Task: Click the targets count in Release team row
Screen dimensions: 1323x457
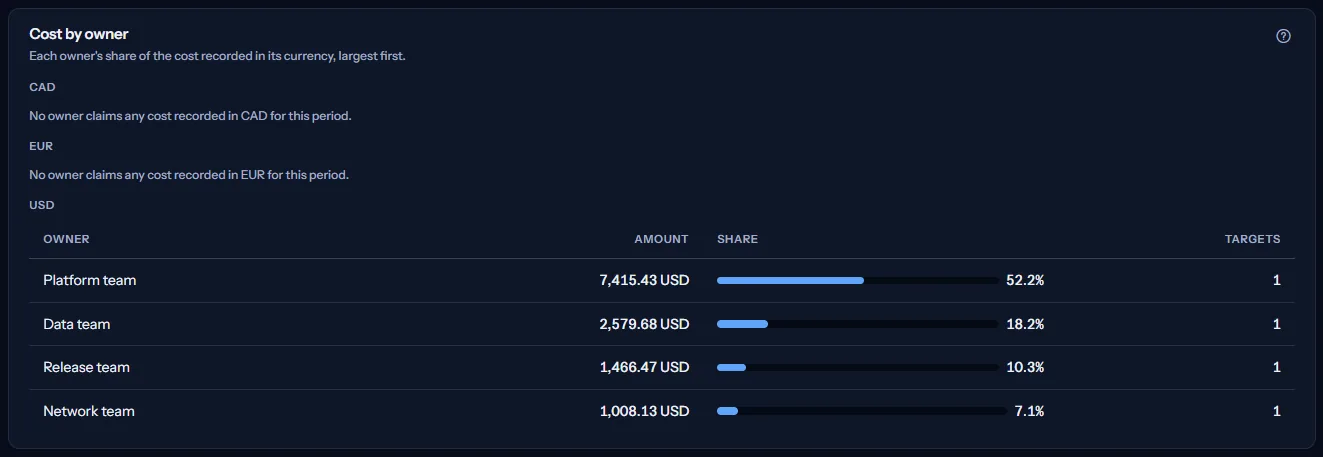Action: [x=1277, y=367]
